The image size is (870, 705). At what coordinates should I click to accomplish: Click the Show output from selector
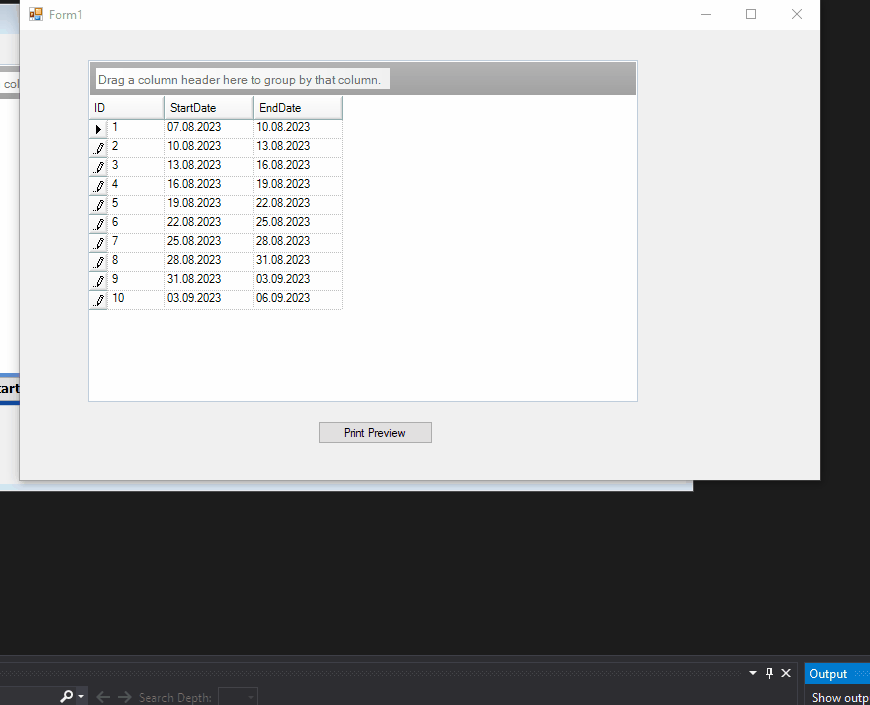click(x=838, y=697)
